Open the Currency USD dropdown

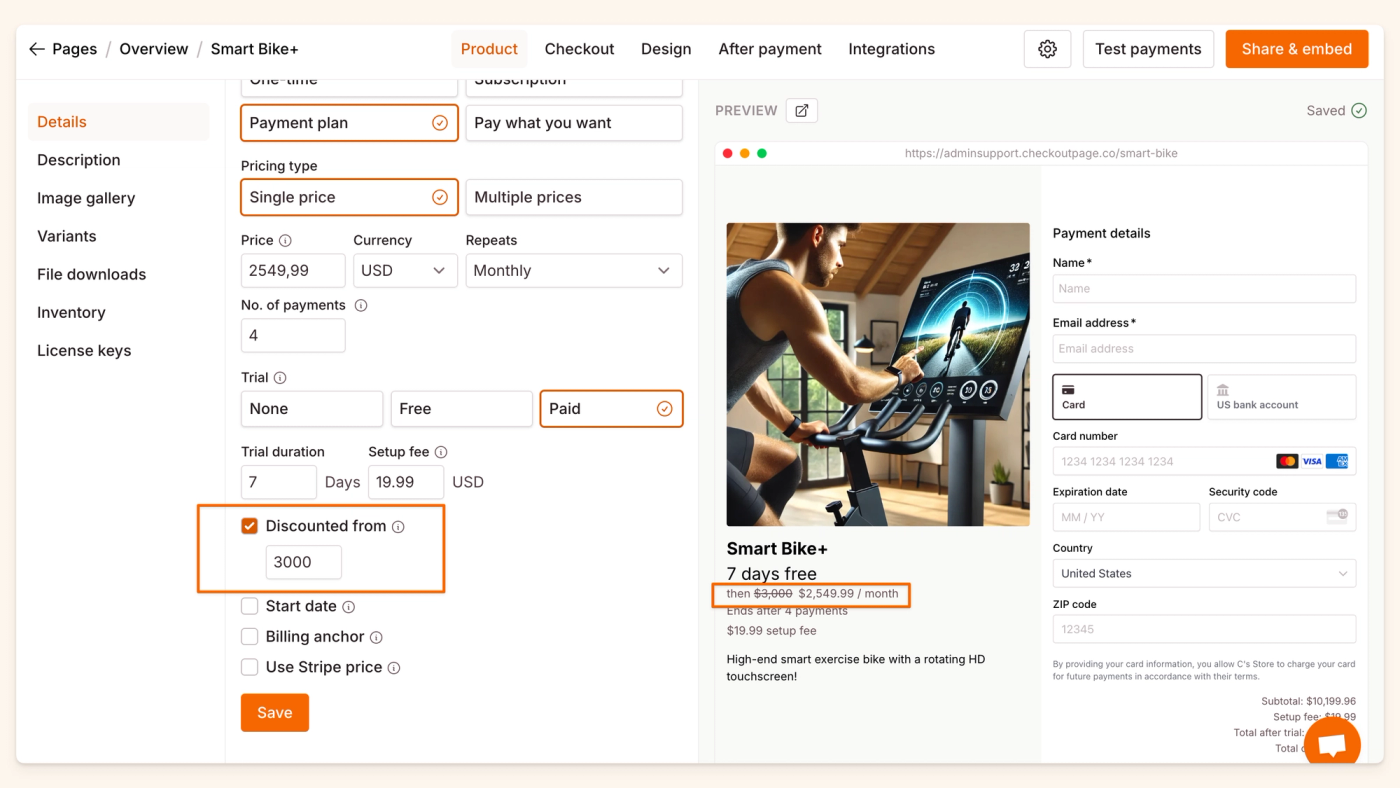405,271
